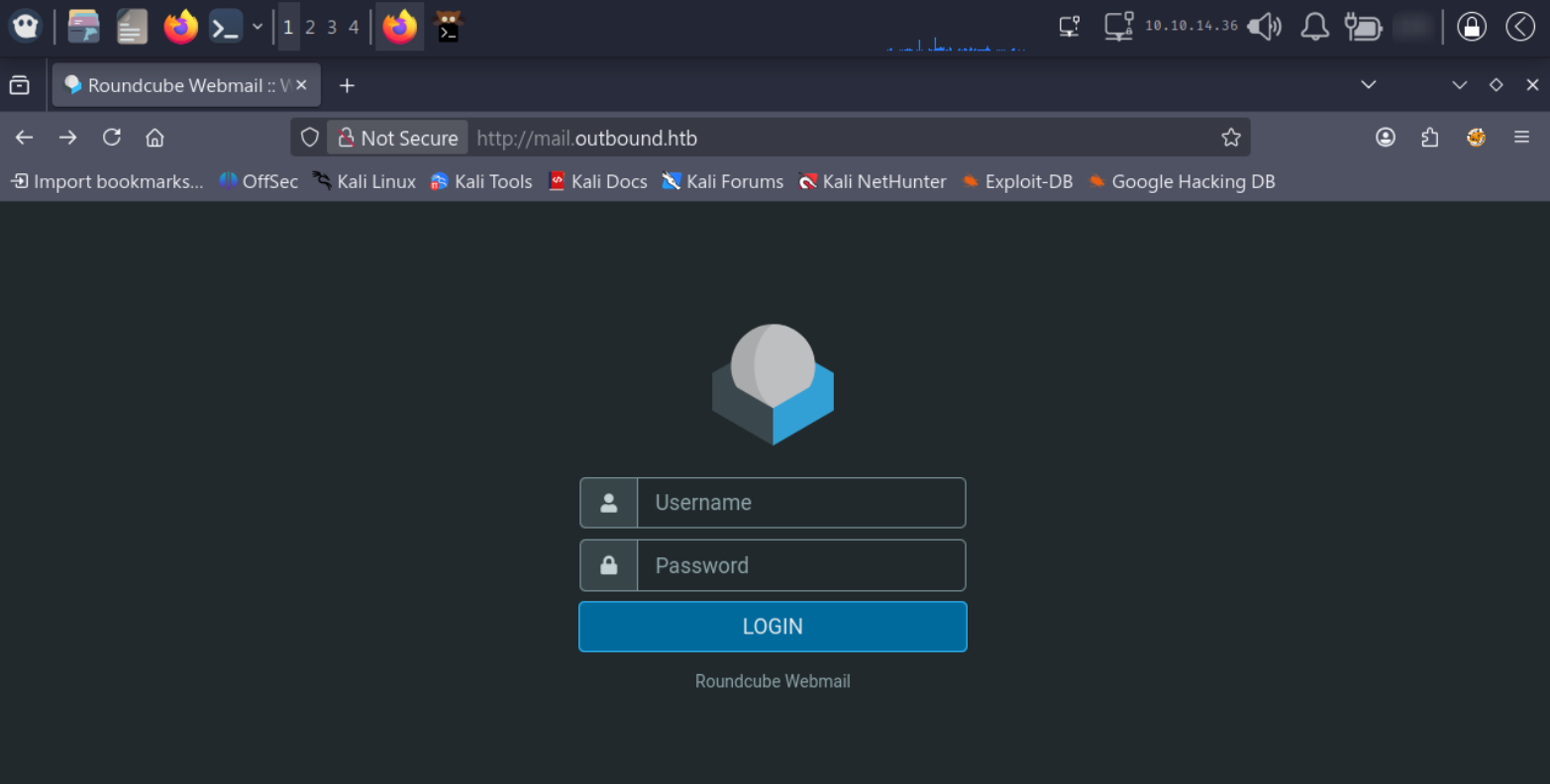Go to the browser home page
This screenshot has height=784, width=1550.
click(x=155, y=138)
